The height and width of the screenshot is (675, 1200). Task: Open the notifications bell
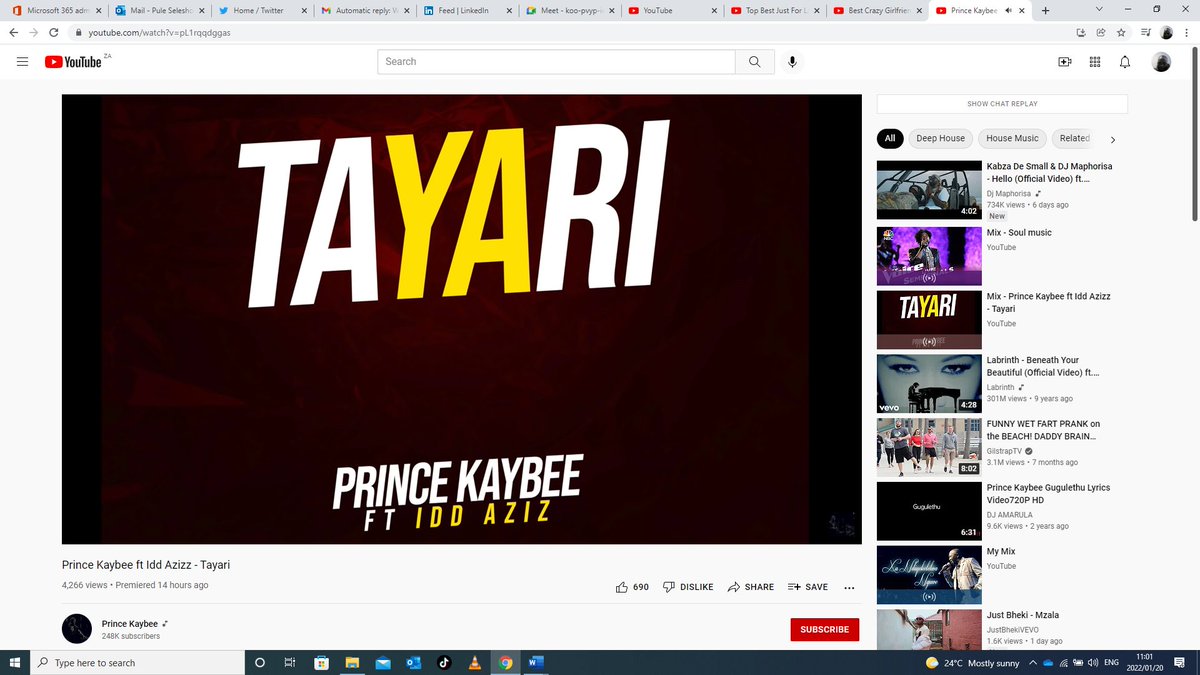pos(1125,61)
